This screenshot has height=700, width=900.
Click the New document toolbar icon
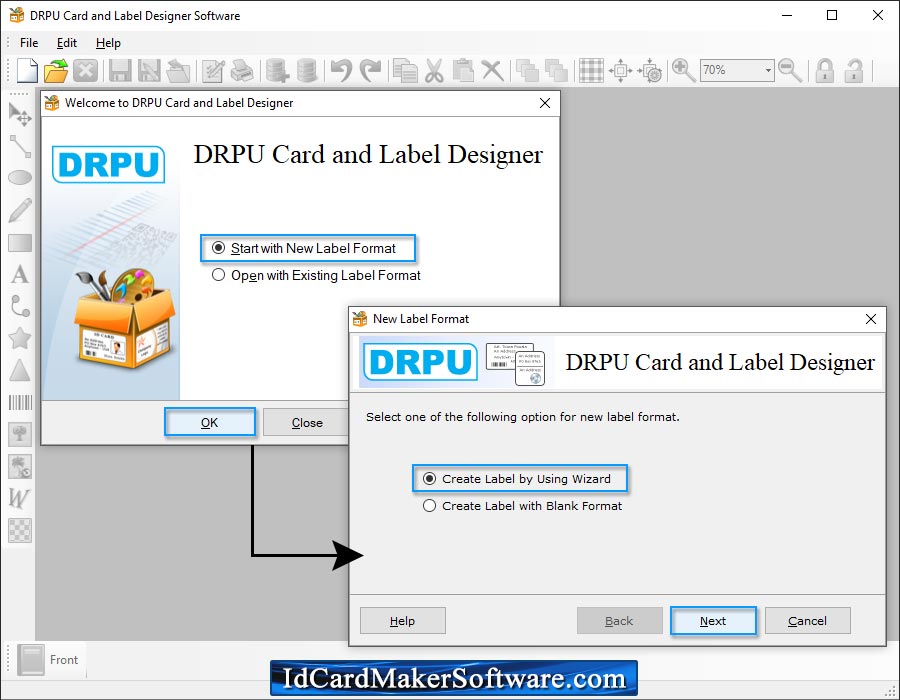tap(27, 71)
